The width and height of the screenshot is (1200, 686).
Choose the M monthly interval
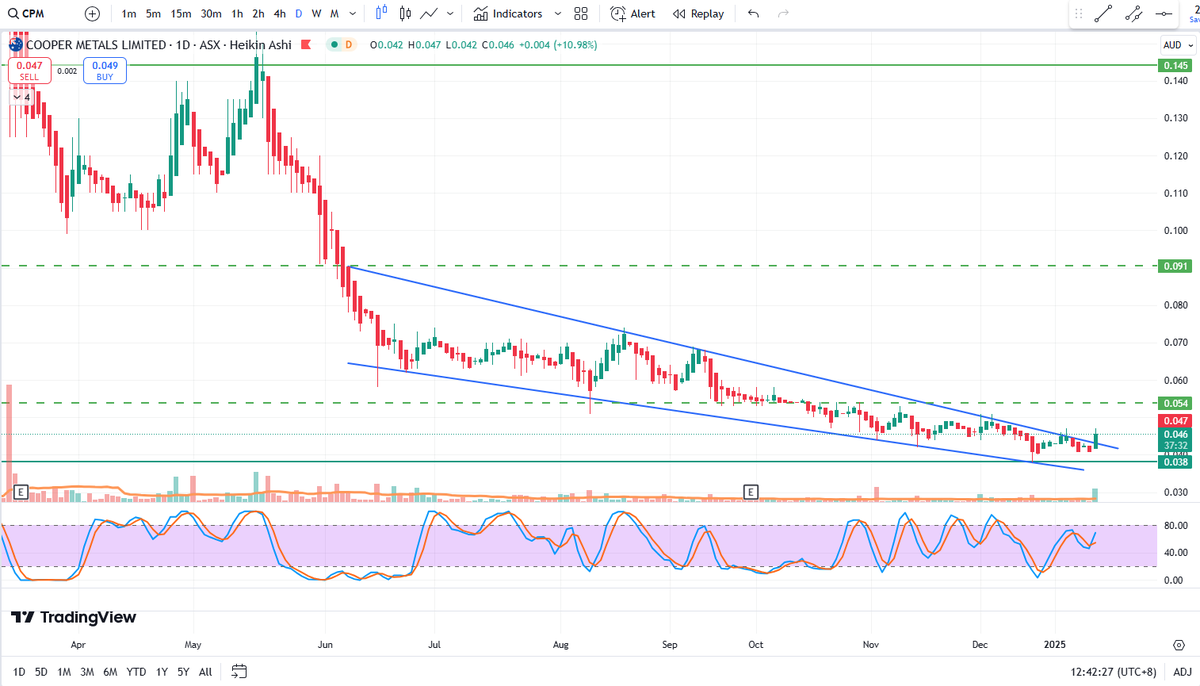pyautogui.click(x=334, y=14)
